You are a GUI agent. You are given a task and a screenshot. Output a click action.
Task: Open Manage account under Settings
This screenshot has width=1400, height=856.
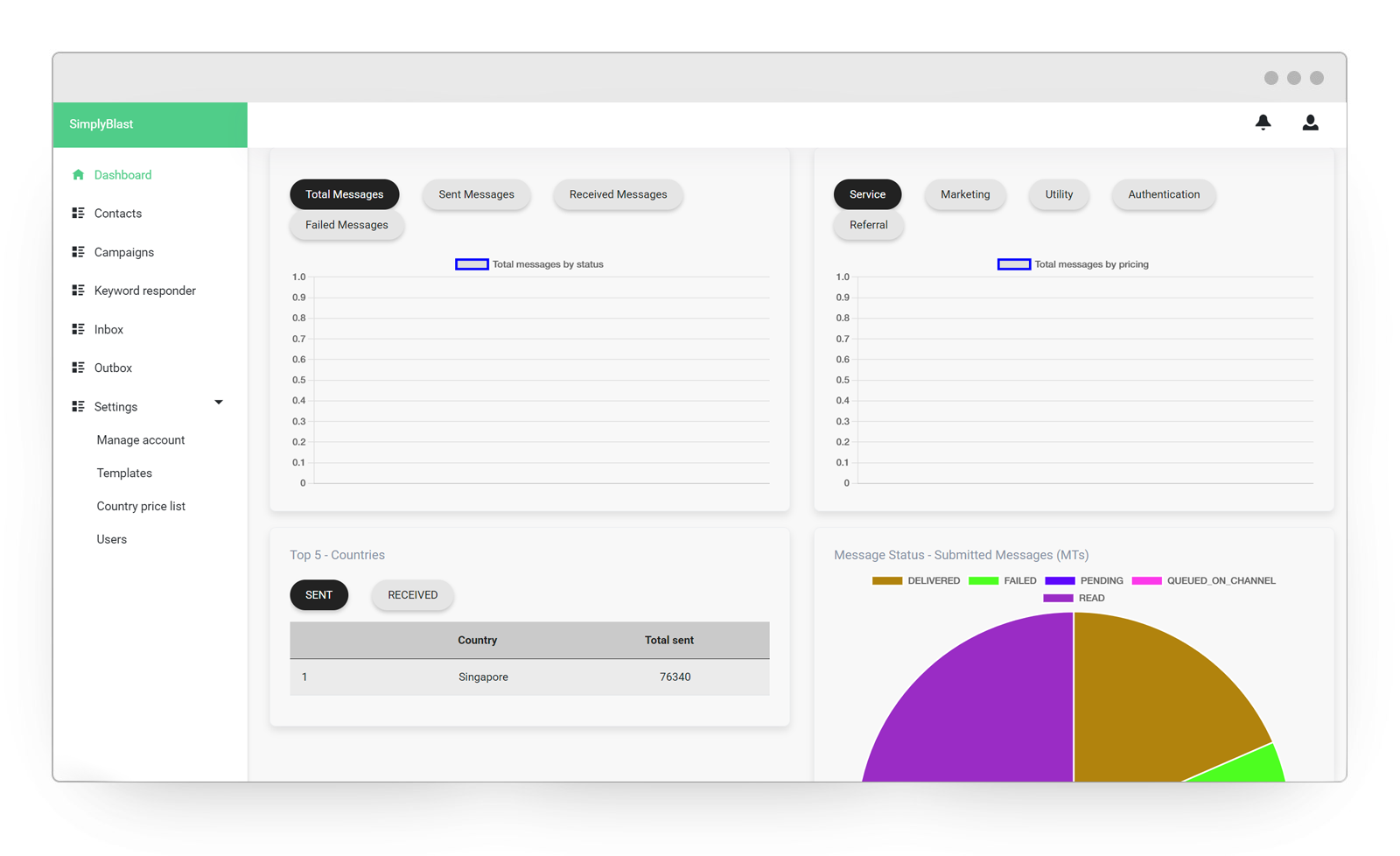141,440
